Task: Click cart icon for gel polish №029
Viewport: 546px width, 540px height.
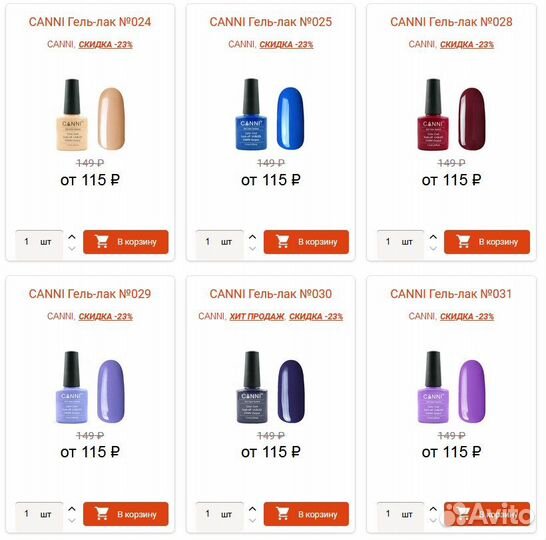Action: [x=102, y=514]
